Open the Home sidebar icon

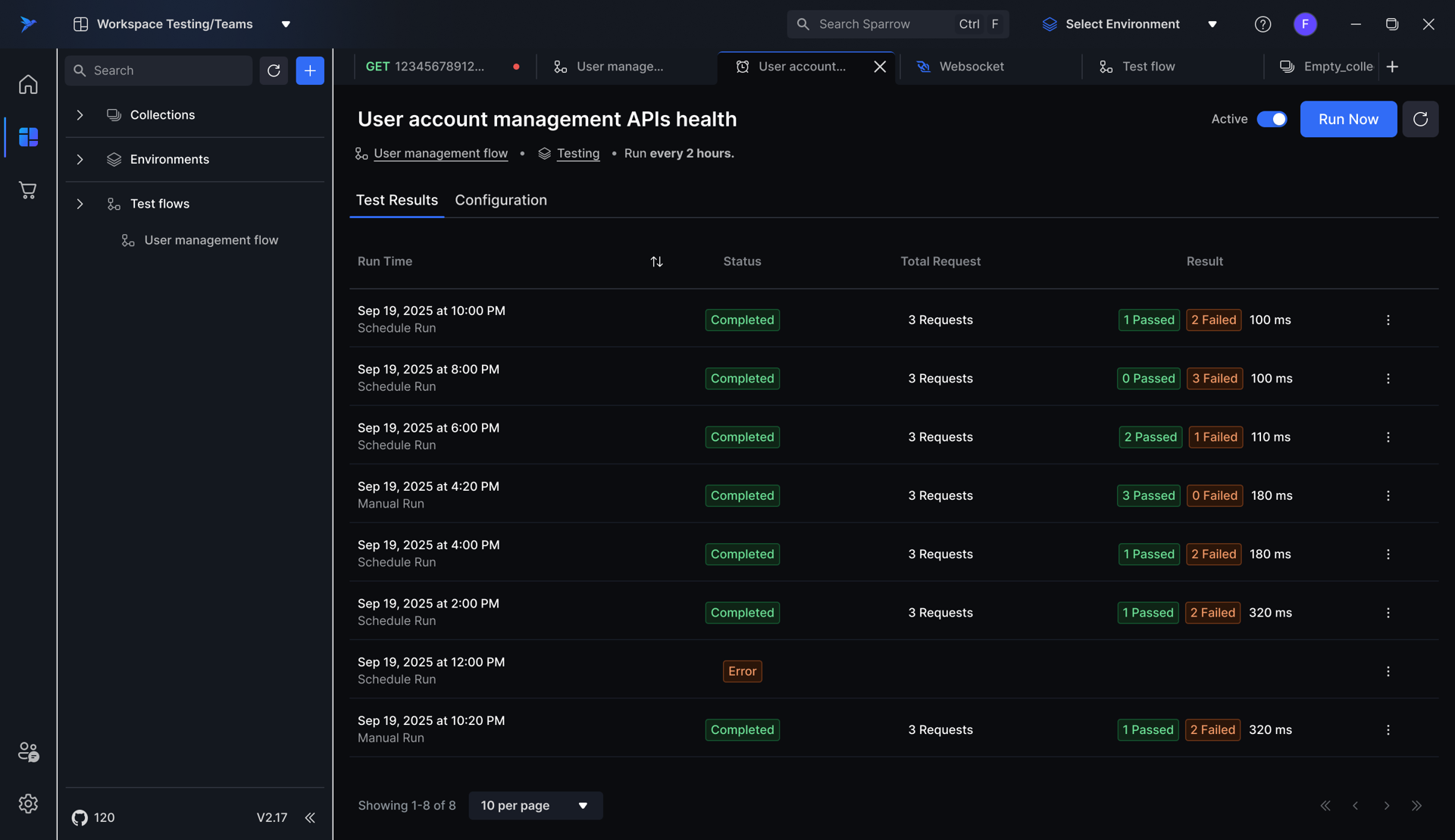point(28,84)
